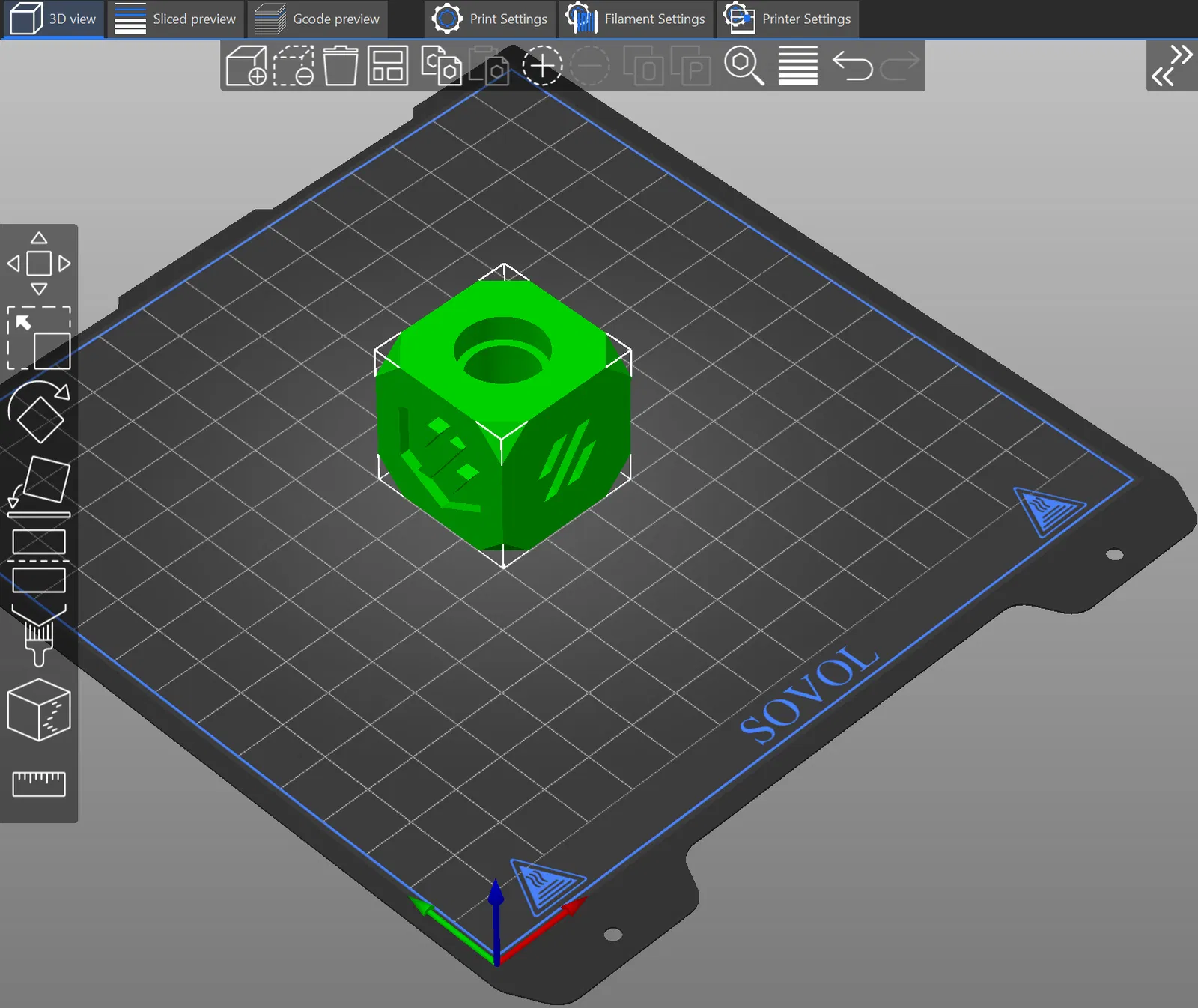Viewport: 1198px width, 1008px height.
Task: Undo the last action
Action: 852,66
